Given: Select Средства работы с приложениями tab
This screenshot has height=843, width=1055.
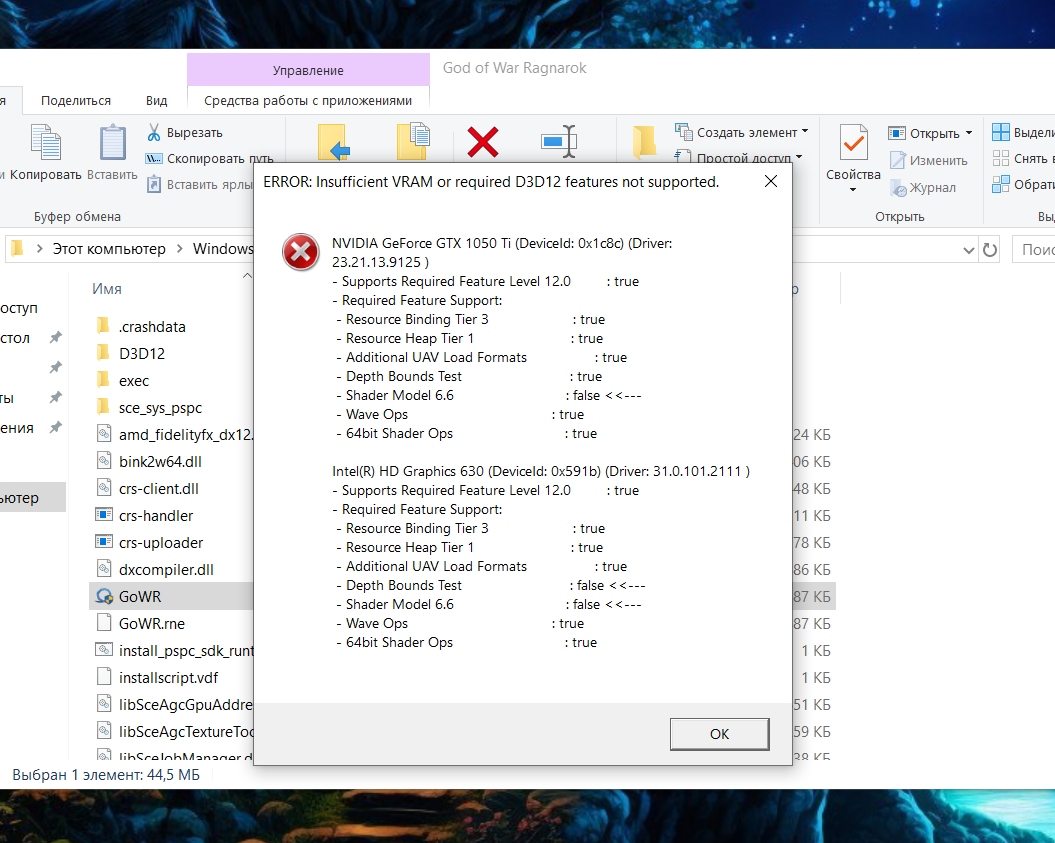Looking at the screenshot, I should click(x=308, y=100).
